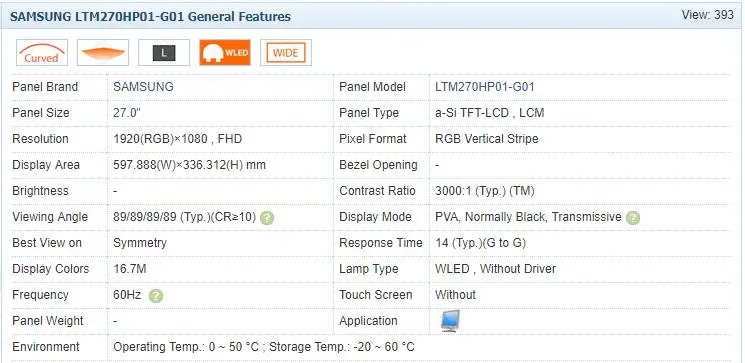Click the View: 393 counter

(x=707, y=15)
